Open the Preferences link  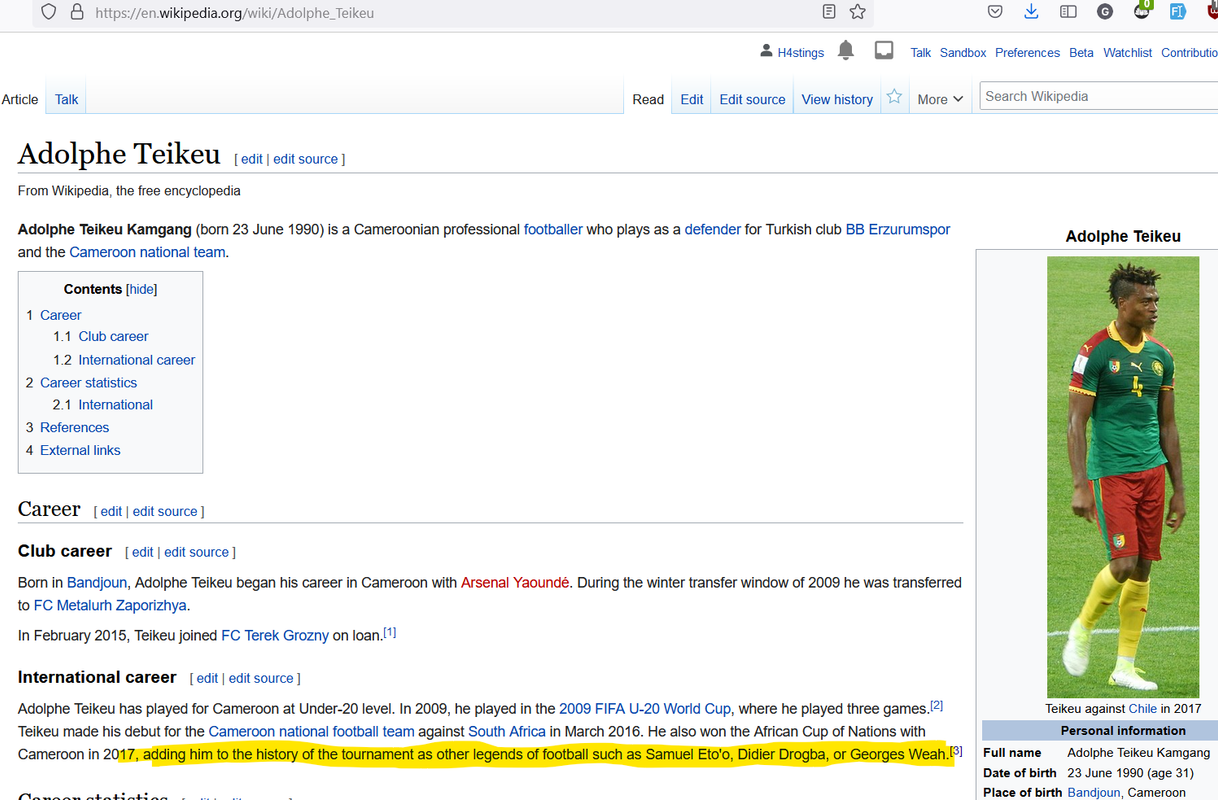pos(1027,53)
